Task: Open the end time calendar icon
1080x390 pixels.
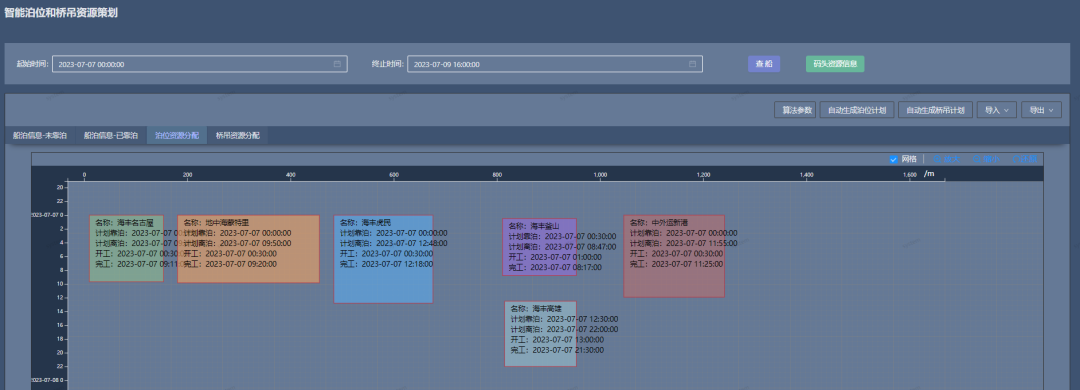Action: pyautogui.click(x=692, y=64)
